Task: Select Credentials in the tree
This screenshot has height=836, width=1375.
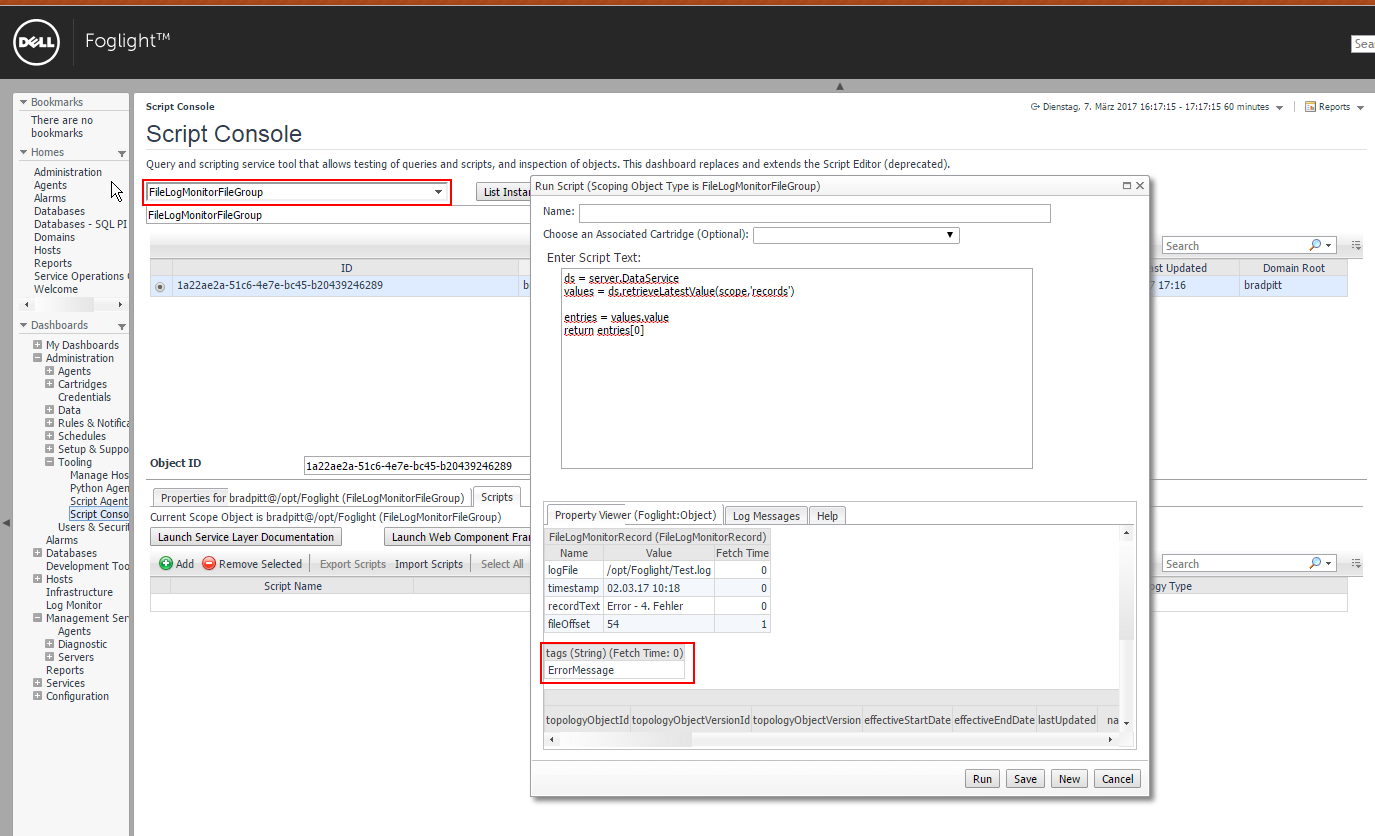Action: (x=84, y=397)
